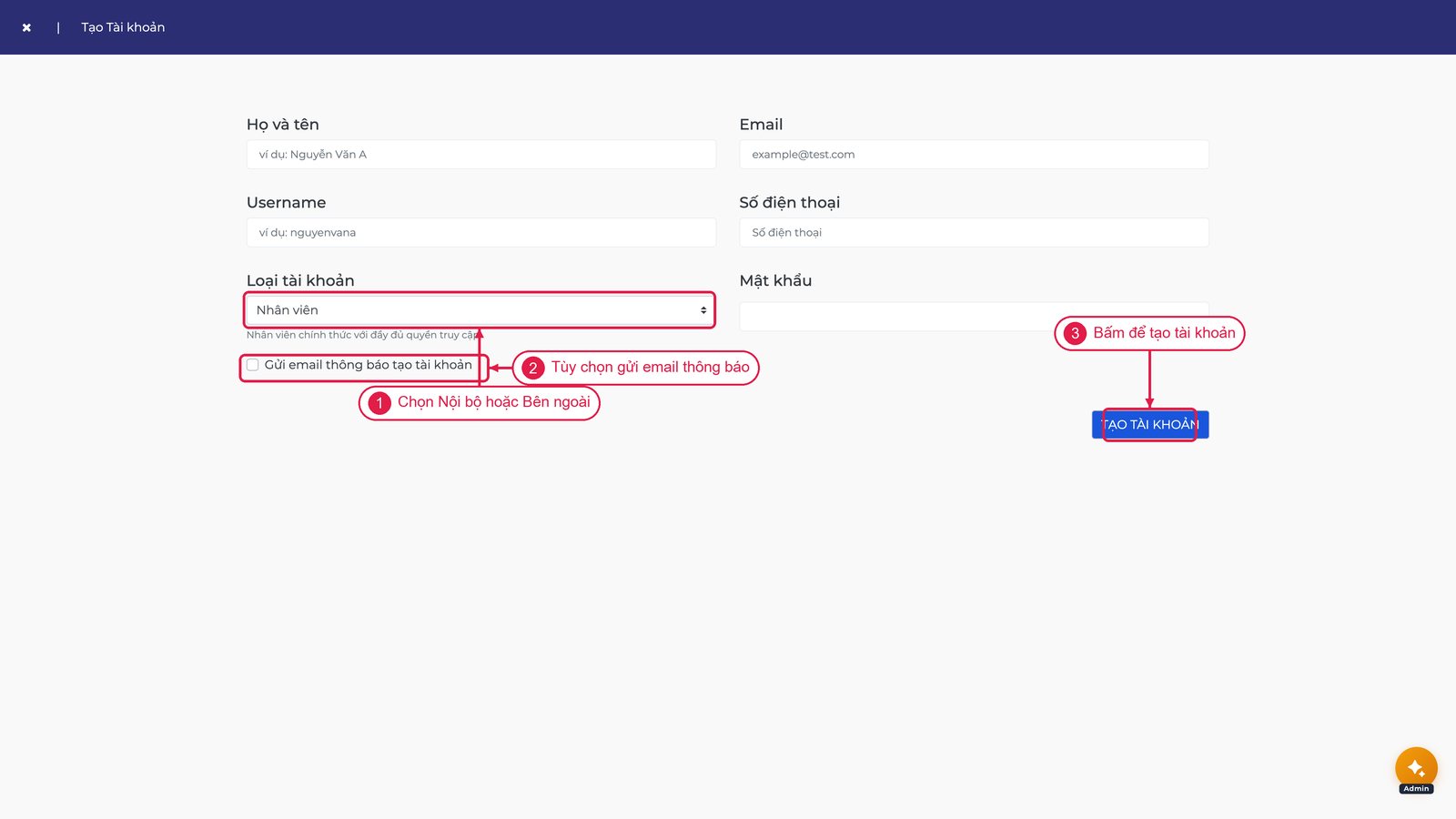This screenshot has width=1456, height=819.
Task: Click the 'Mật khẩu' field label
Action: [x=775, y=280]
